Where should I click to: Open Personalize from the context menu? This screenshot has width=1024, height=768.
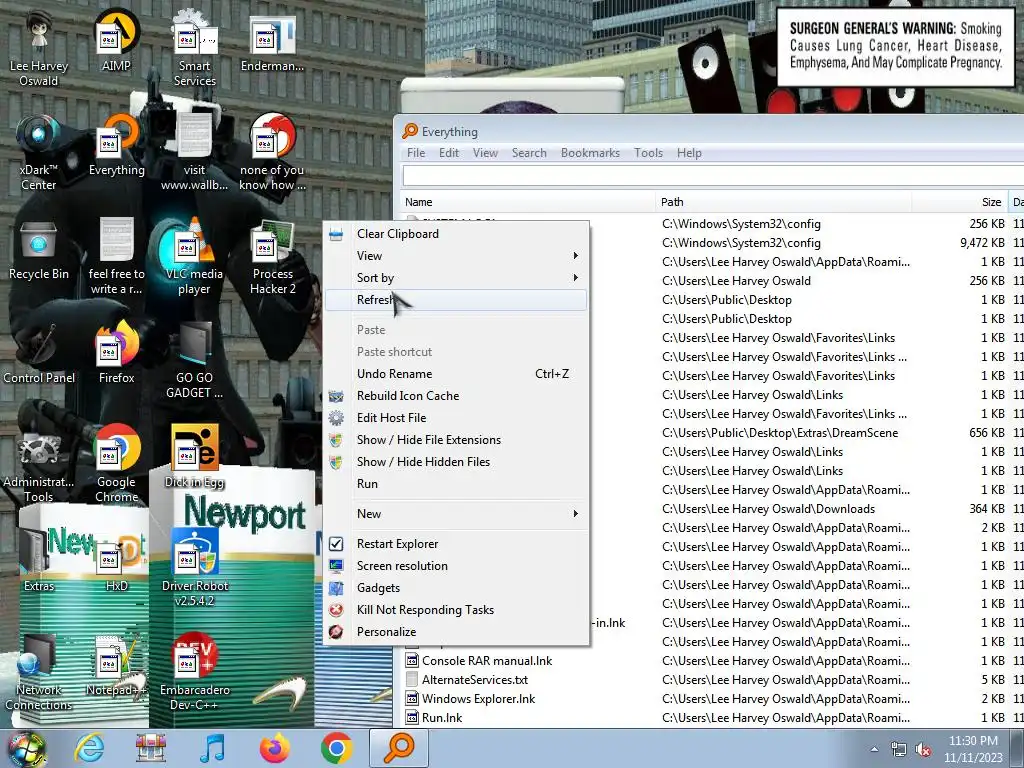(x=455, y=632)
